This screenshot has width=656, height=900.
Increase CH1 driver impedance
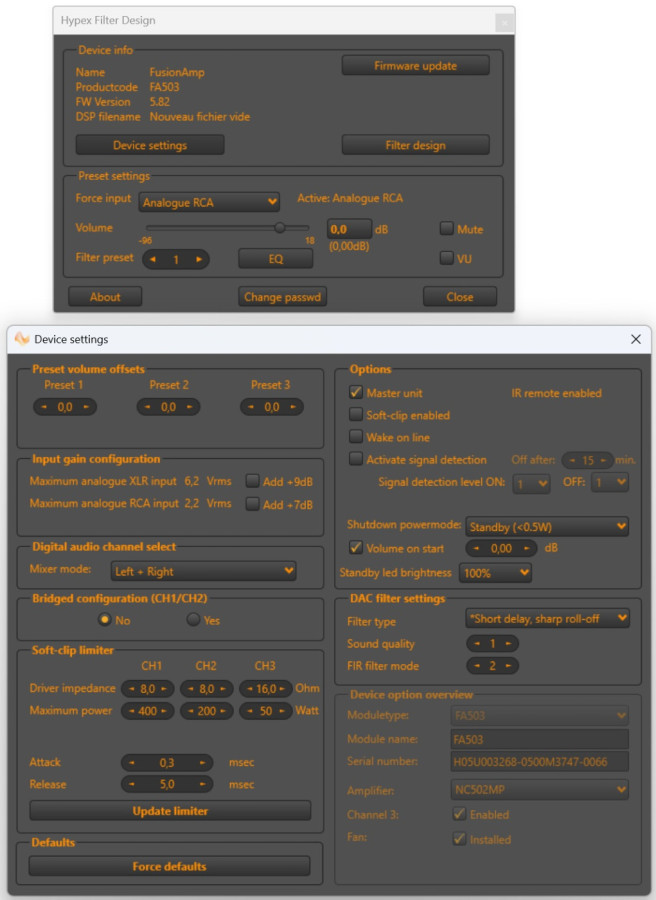164,689
